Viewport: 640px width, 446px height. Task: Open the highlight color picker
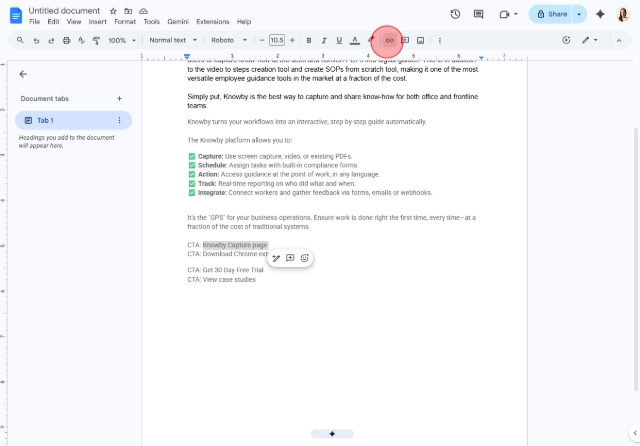(371, 40)
